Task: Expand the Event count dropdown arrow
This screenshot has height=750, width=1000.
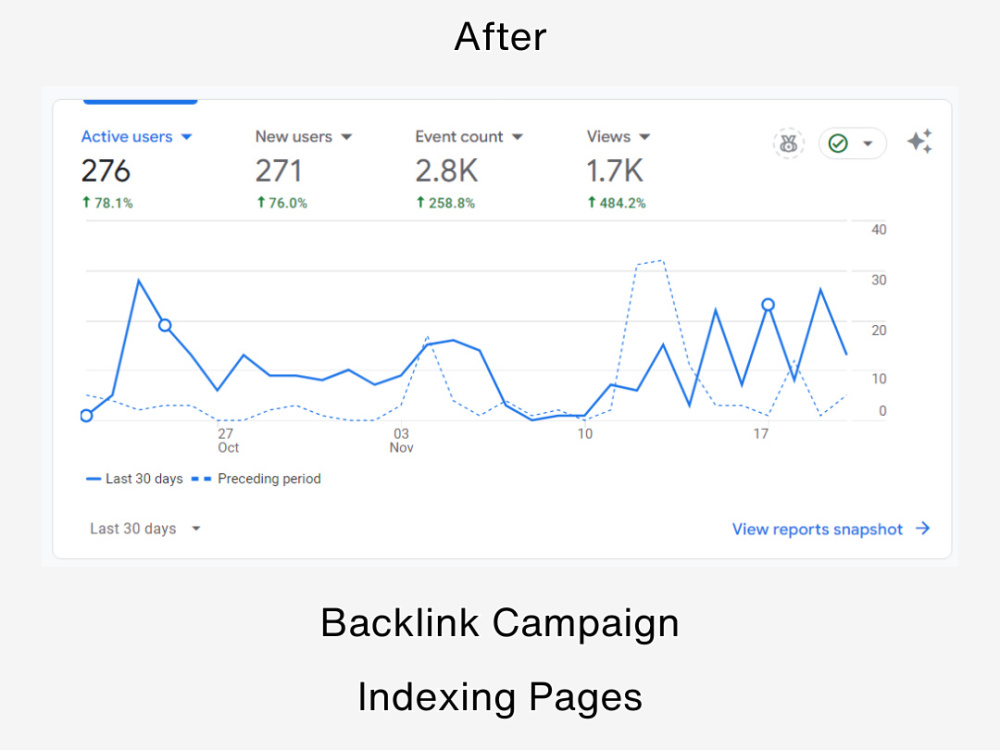Action: 517,137
